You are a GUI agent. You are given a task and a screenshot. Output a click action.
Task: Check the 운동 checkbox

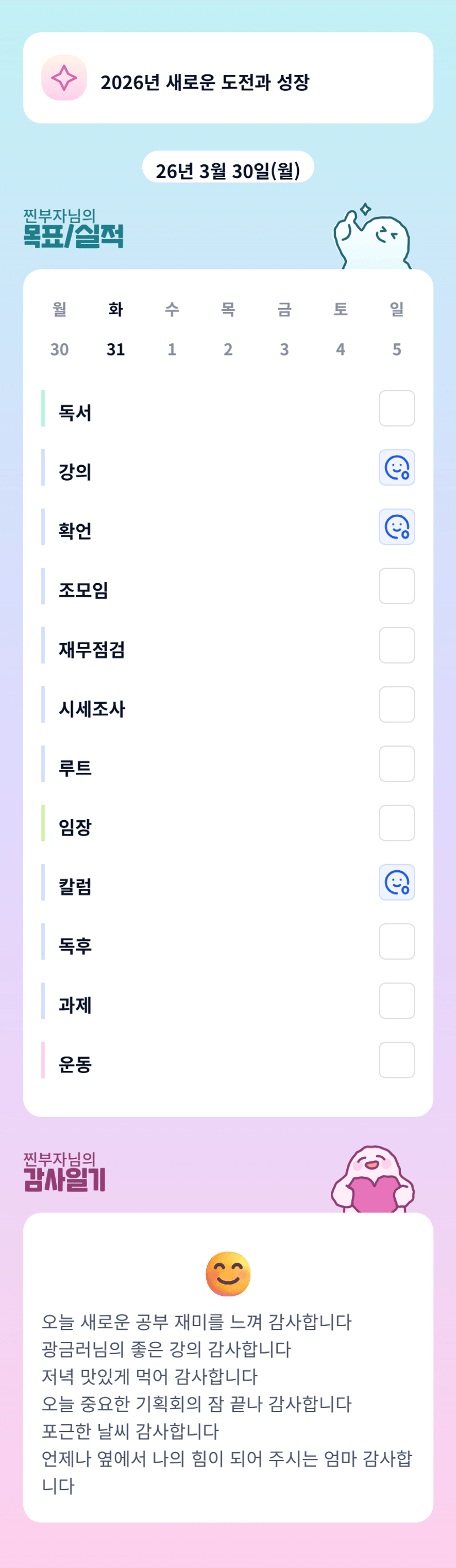point(396,1060)
